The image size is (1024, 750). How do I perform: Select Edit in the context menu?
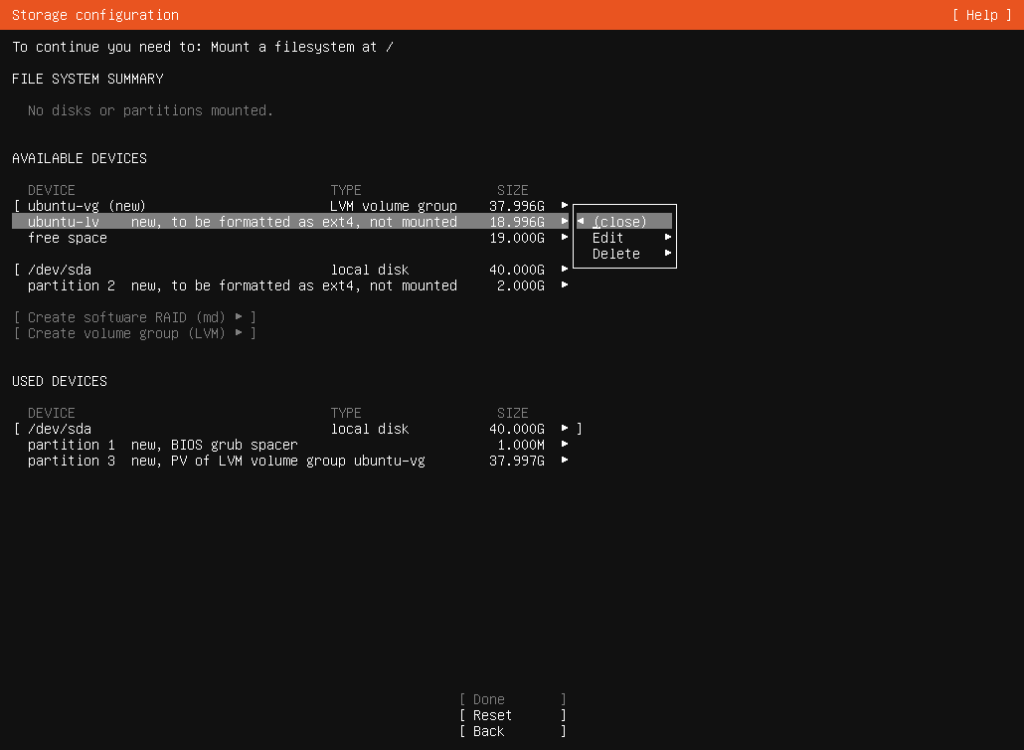pos(610,237)
